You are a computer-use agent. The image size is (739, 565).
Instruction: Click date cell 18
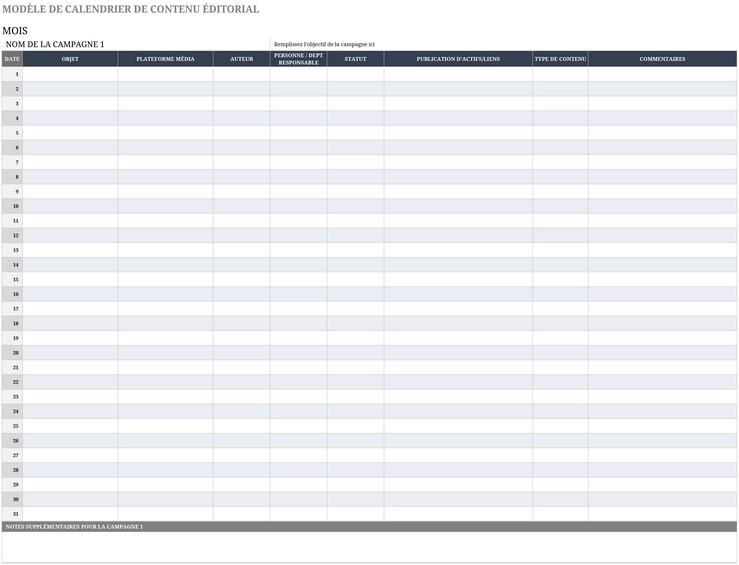pos(12,323)
